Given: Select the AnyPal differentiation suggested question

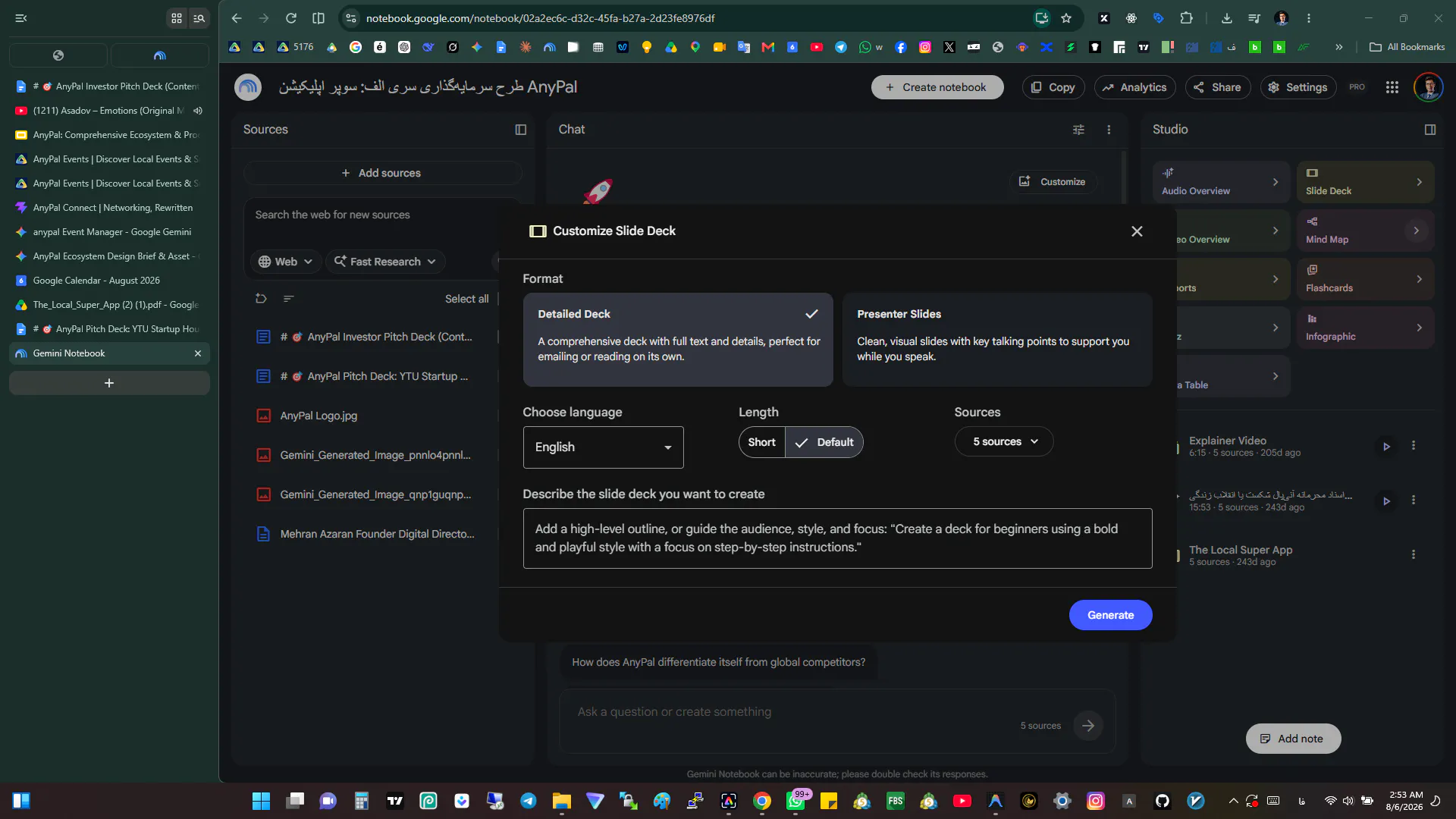Looking at the screenshot, I should pyautogui.click(x=718, y=662).
